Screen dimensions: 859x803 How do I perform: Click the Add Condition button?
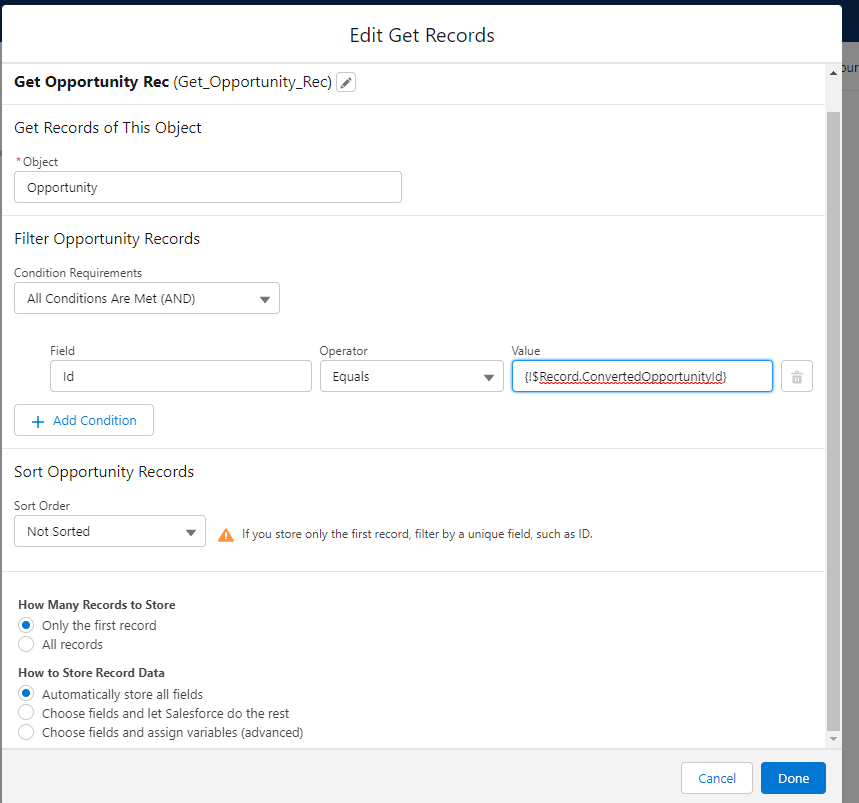84,421
